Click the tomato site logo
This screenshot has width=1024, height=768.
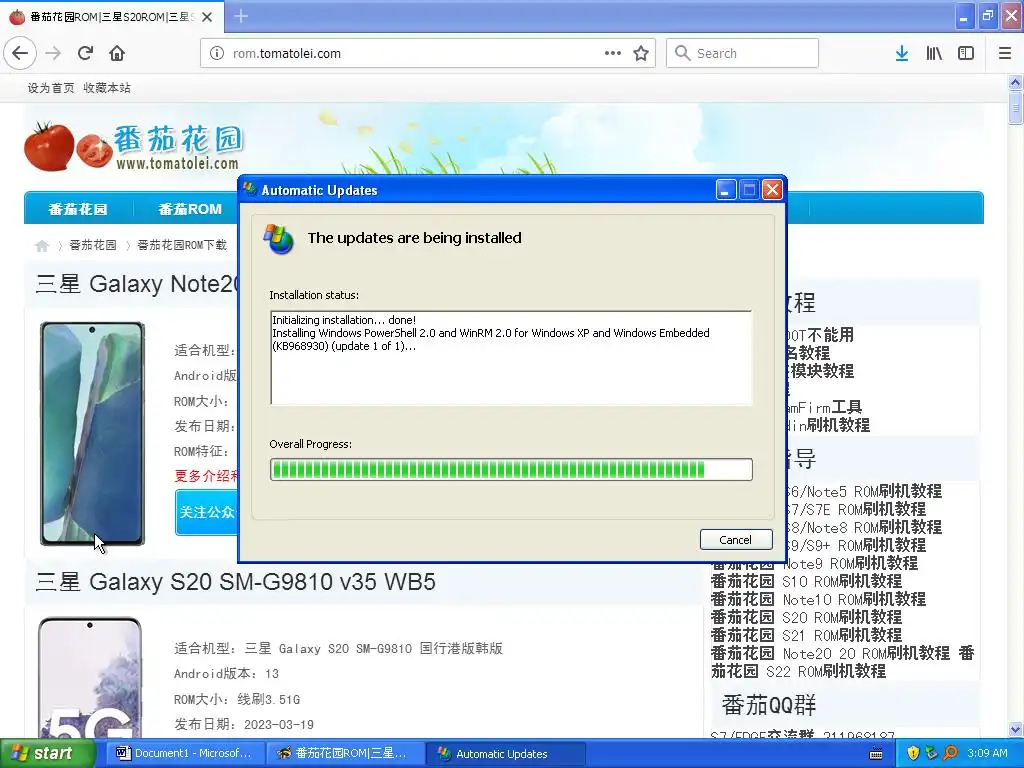tap(133, 146)
